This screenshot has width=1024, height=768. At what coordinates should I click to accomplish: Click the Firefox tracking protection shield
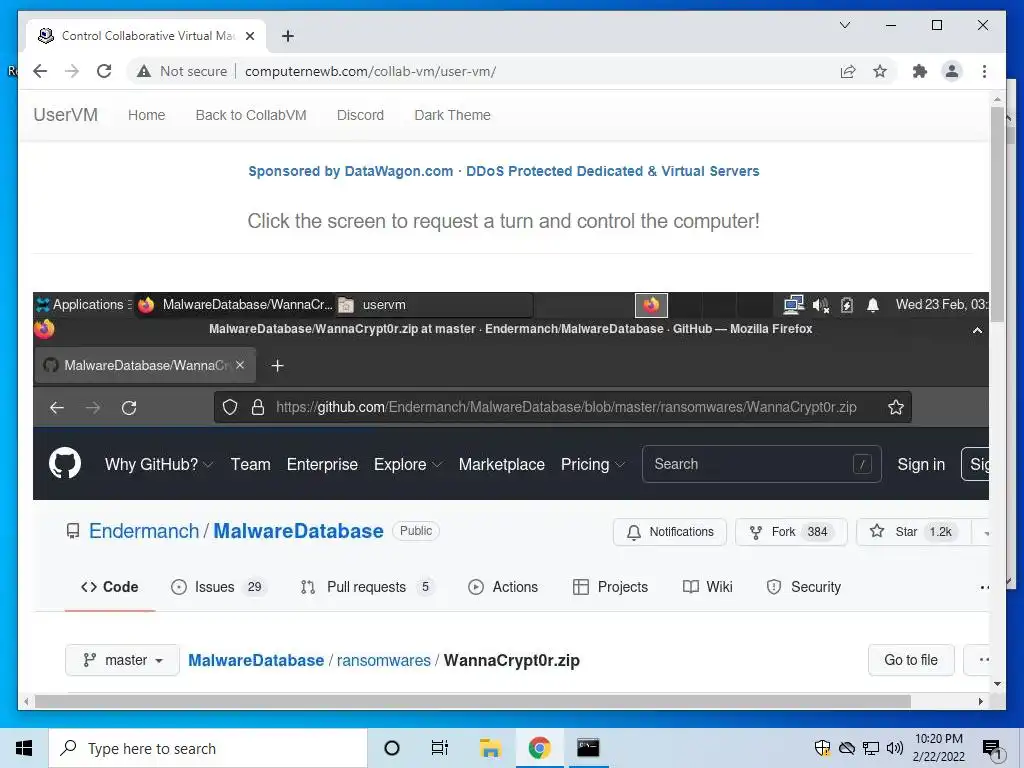(x=230, y=408)
